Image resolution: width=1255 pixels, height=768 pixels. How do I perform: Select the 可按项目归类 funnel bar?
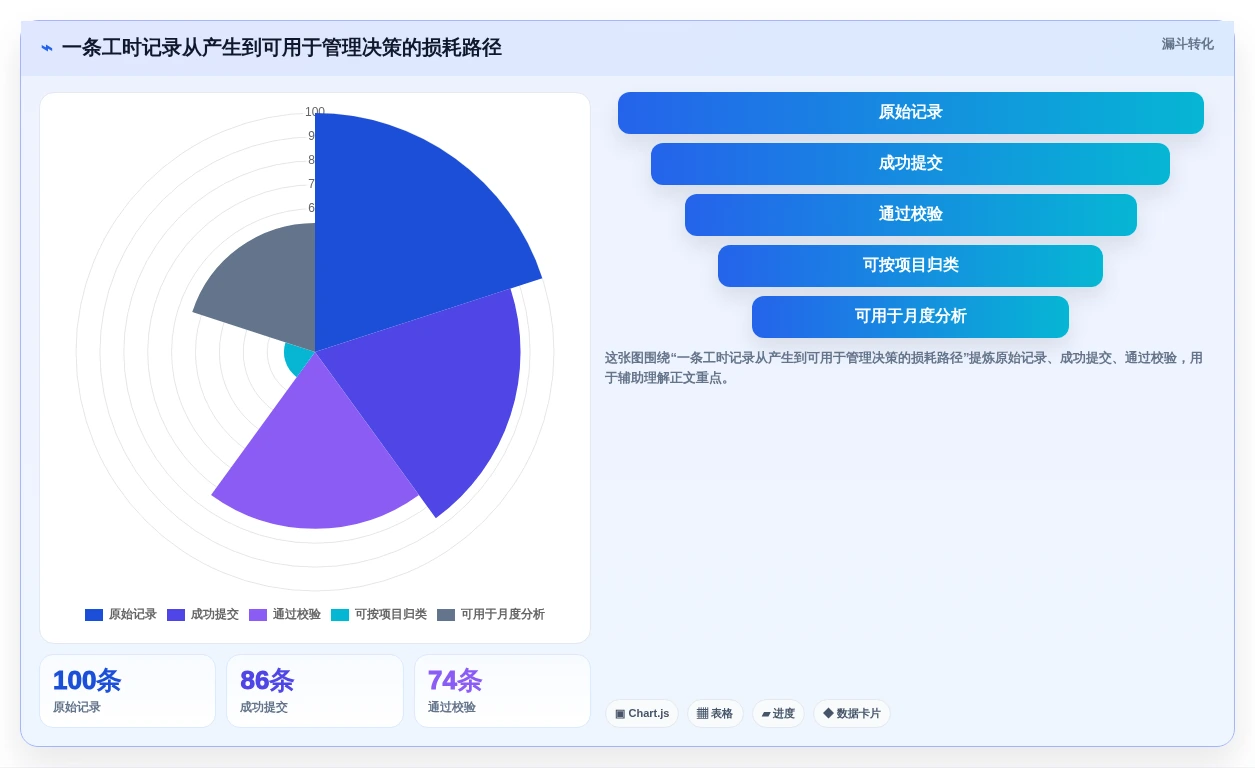click(x=911, y=266)
